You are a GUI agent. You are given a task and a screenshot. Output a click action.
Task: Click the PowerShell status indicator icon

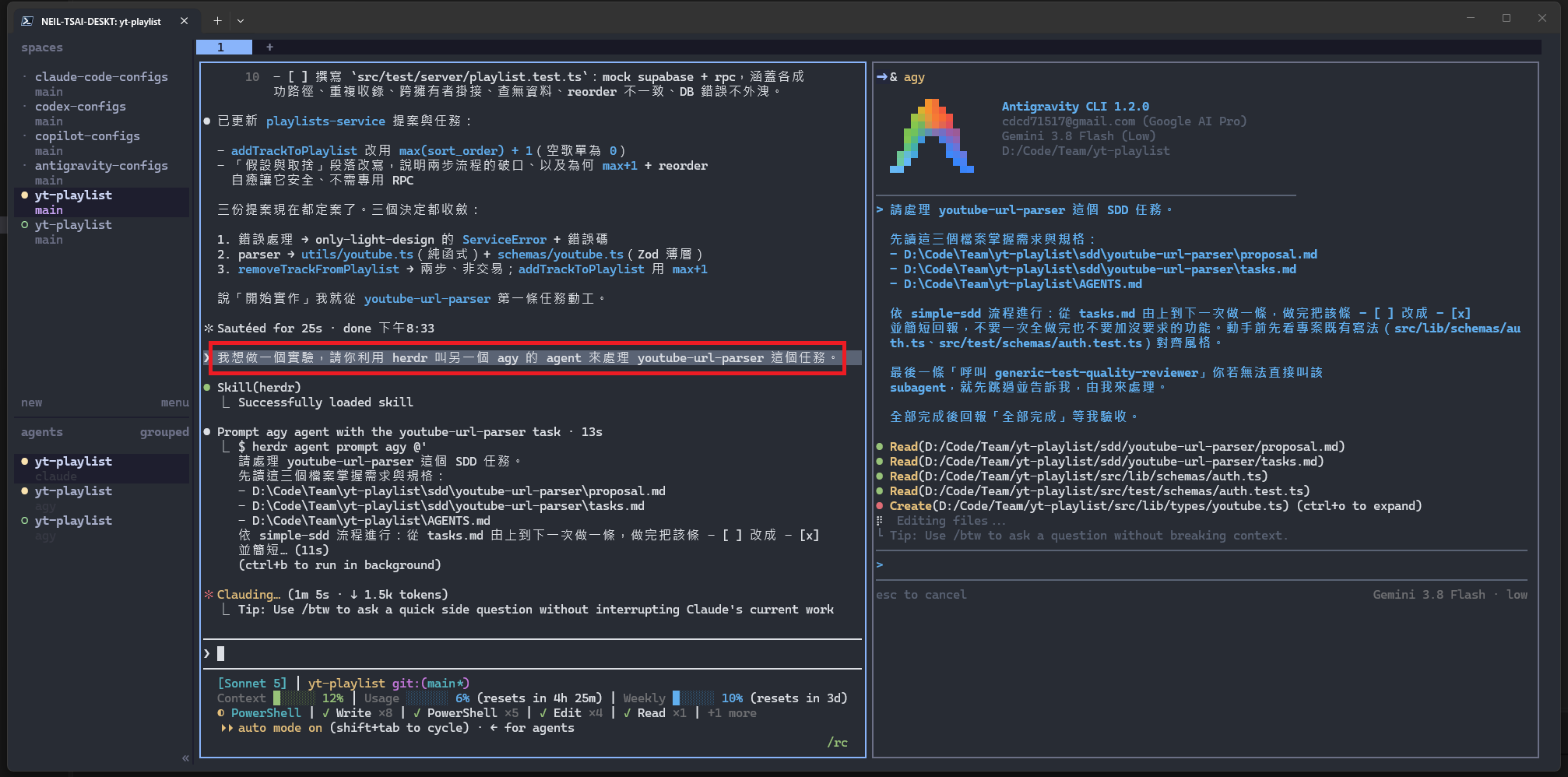coord(221,712)
